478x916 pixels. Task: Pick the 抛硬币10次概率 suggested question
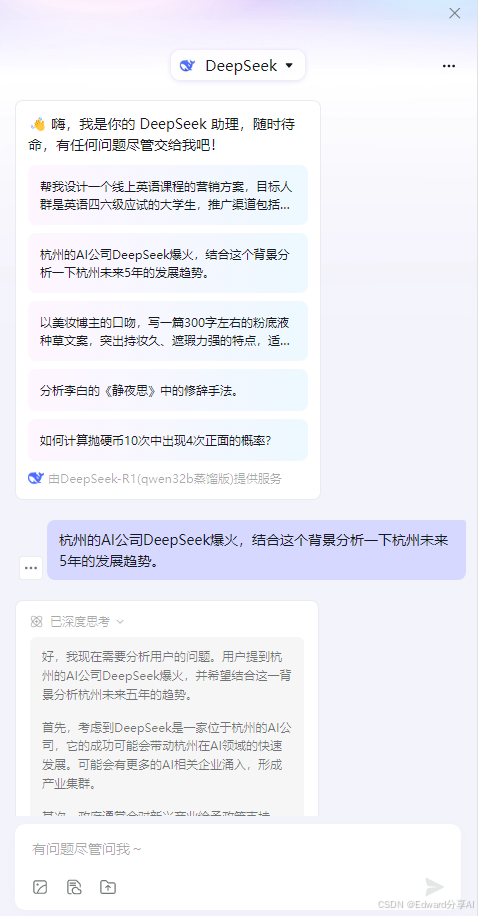[168, 440]
